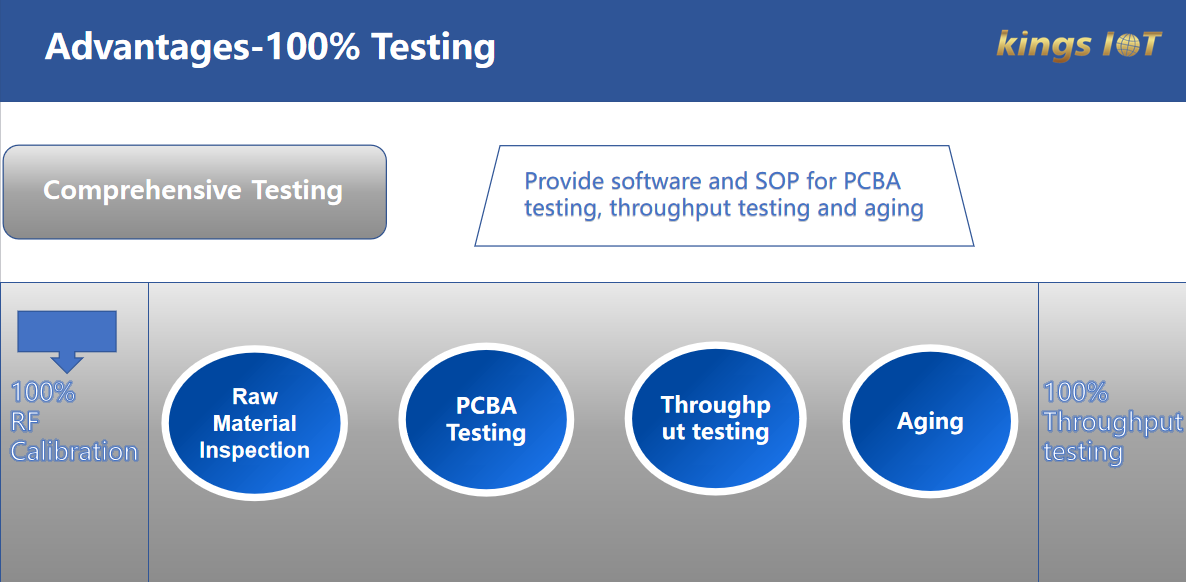Click empty gray area beneath the PCBA Testing oval
This screenshot has width=1186, height=582.
pos(486,539)
